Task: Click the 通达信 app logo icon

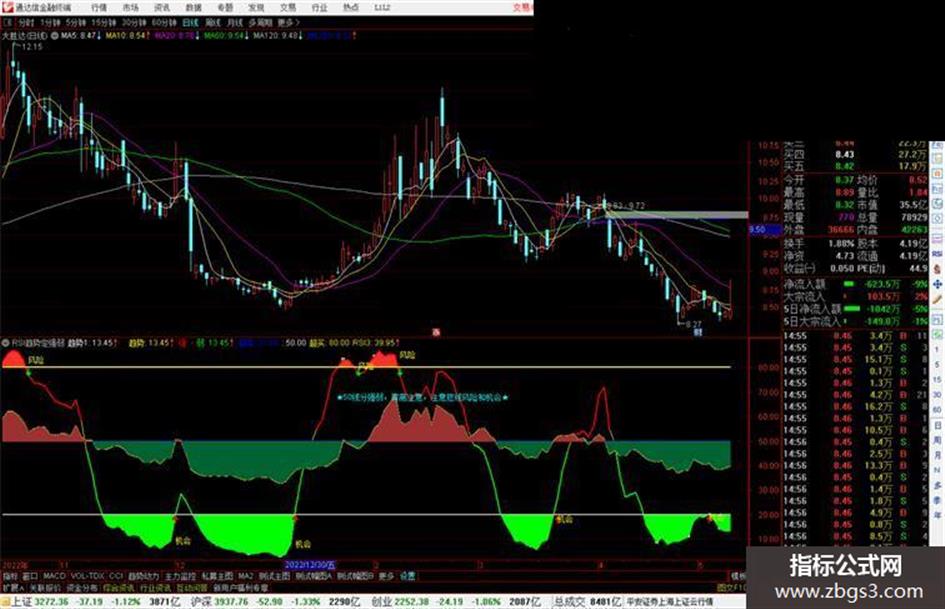Action: coord(7,7)
